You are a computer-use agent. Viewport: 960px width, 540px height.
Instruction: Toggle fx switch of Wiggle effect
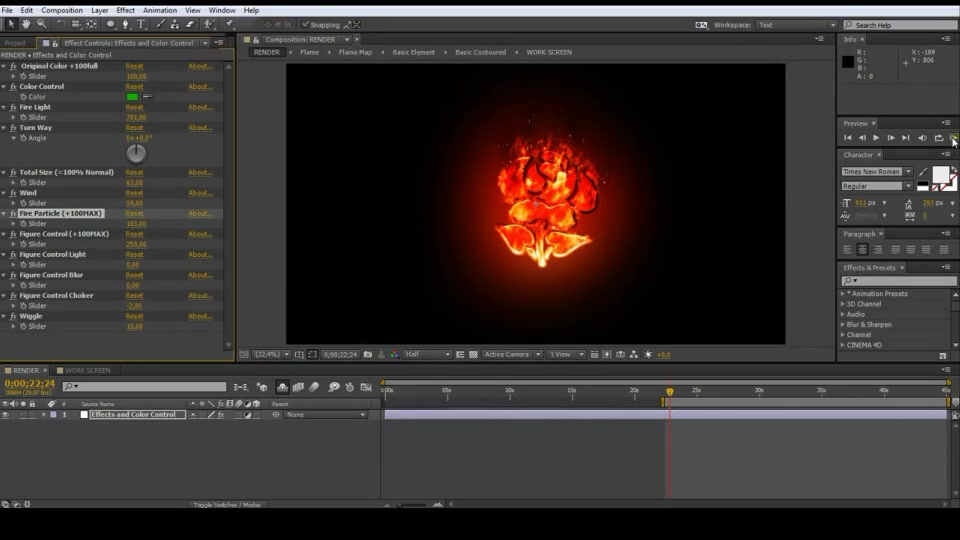point(13,317)
